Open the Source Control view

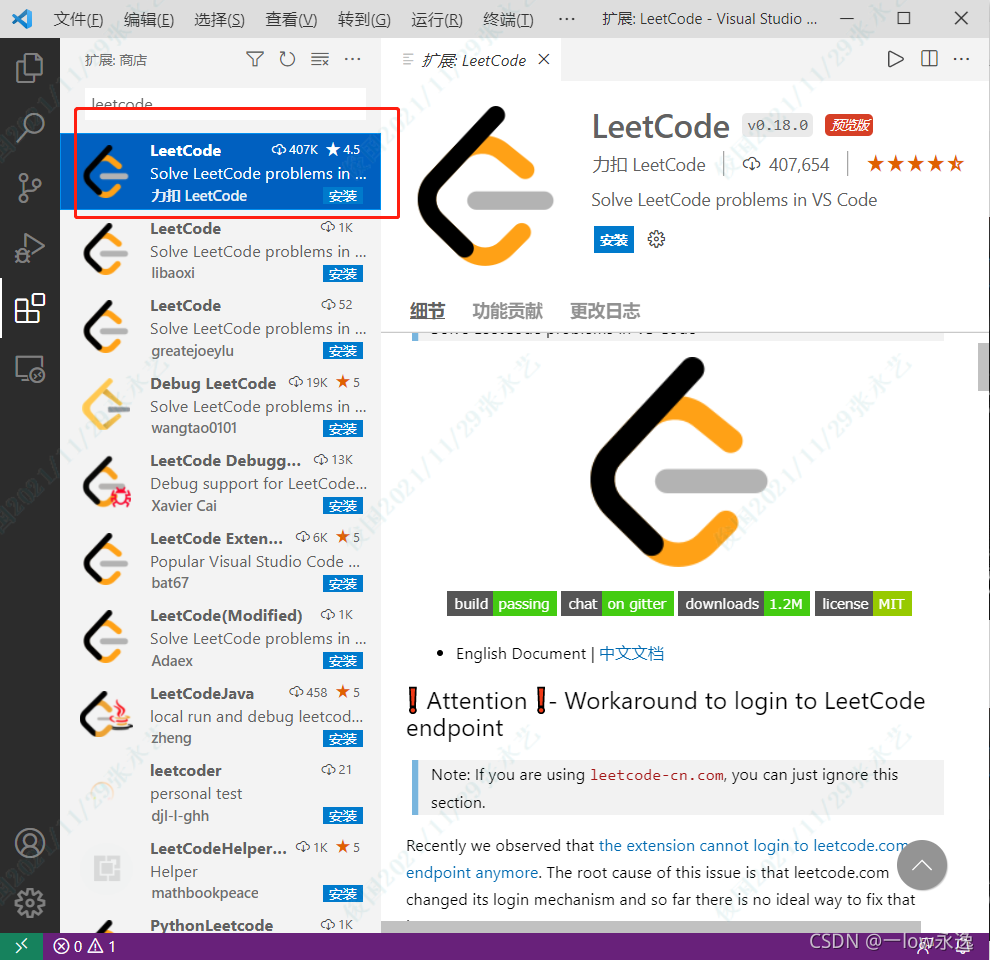[29, 188]
